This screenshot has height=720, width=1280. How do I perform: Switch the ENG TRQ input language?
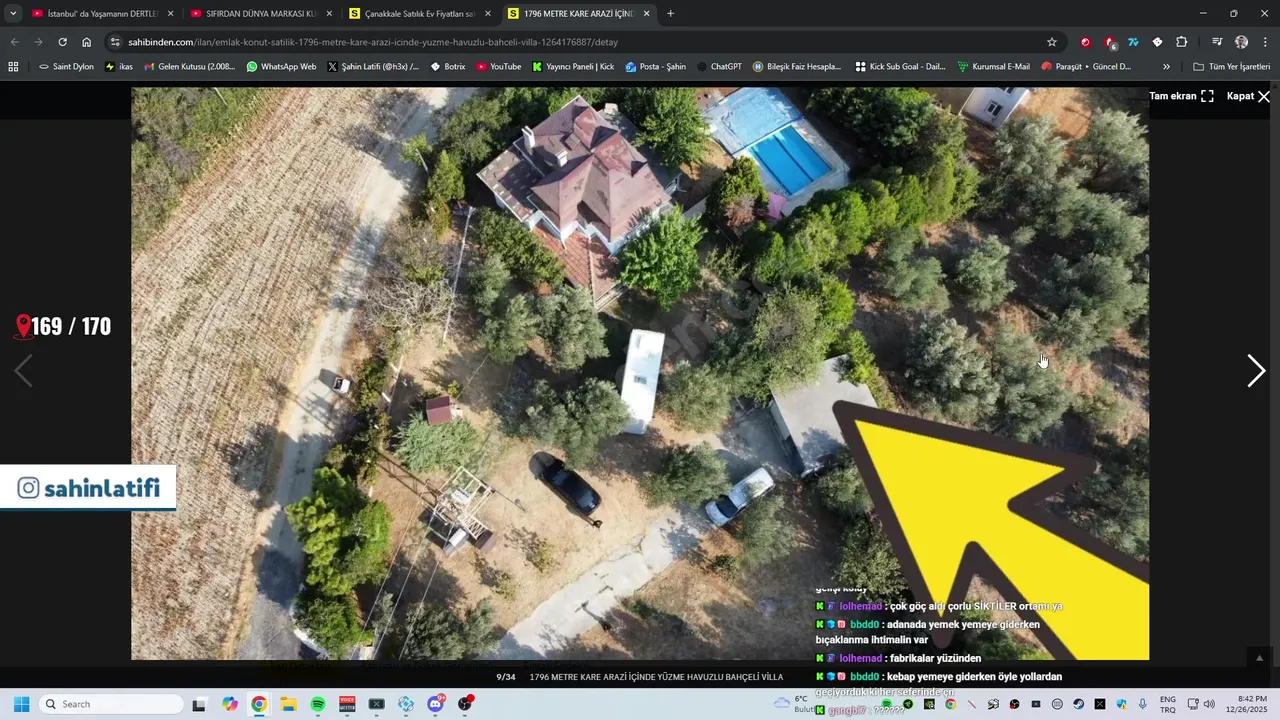point(1168,704)
